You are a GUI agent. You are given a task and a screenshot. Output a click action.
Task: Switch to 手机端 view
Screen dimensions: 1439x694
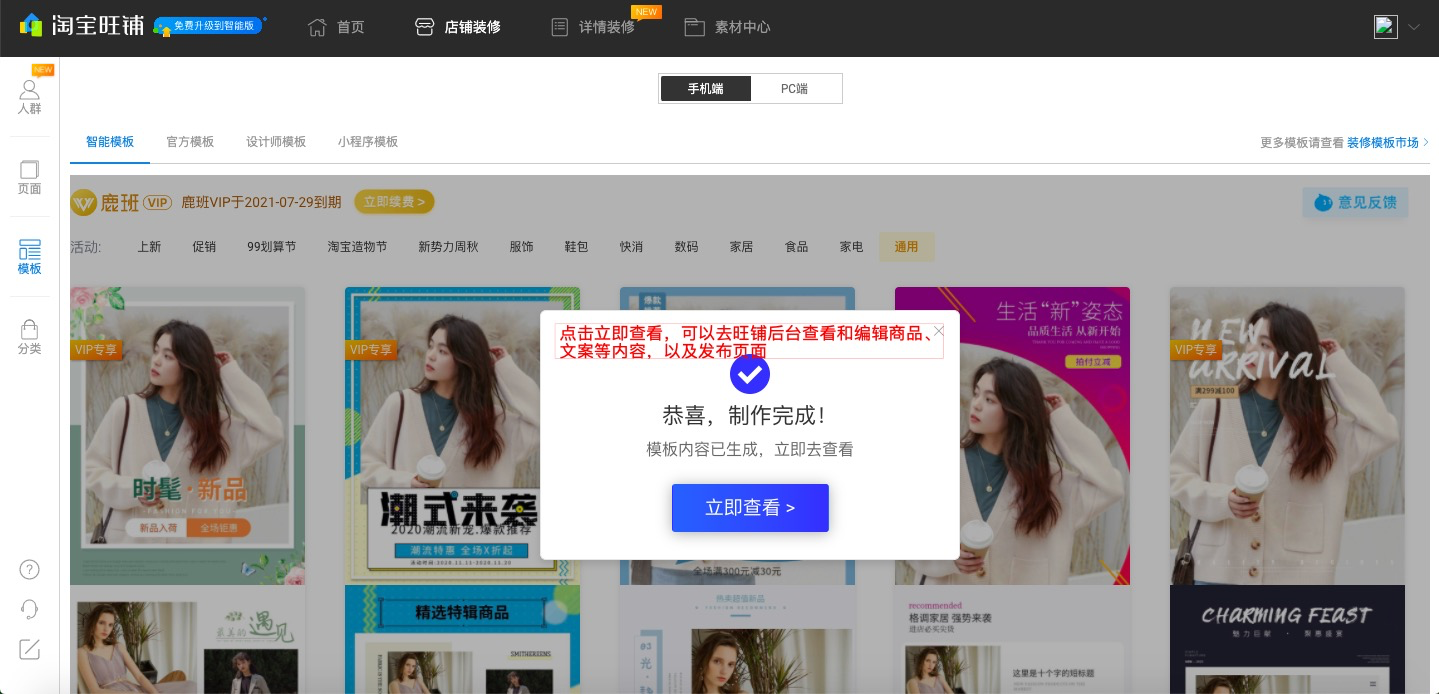(705, 88)
